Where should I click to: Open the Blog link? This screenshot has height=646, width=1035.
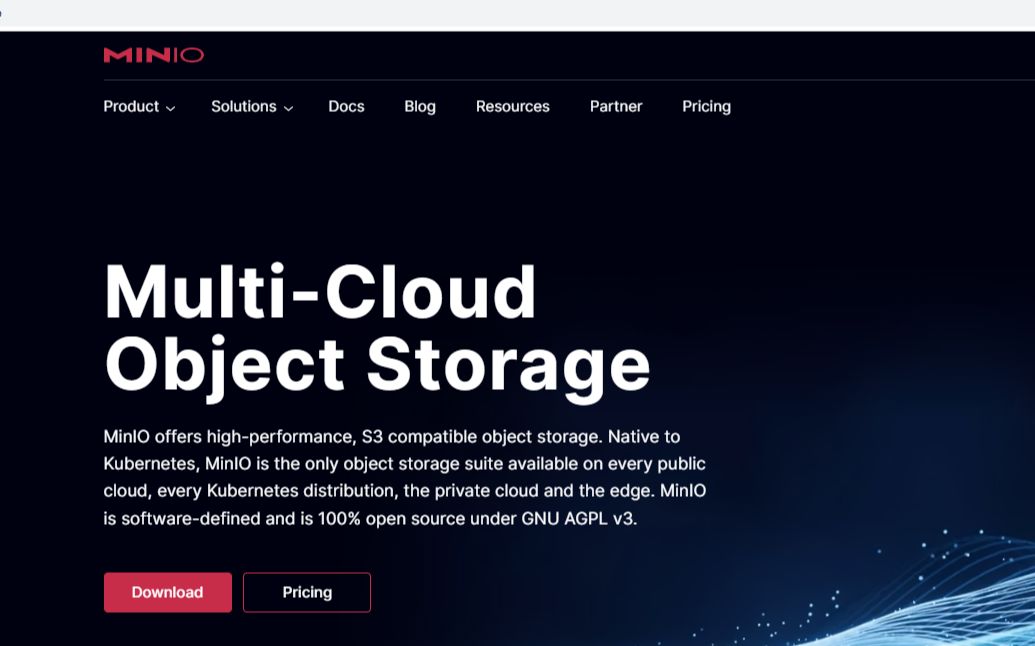420,106
